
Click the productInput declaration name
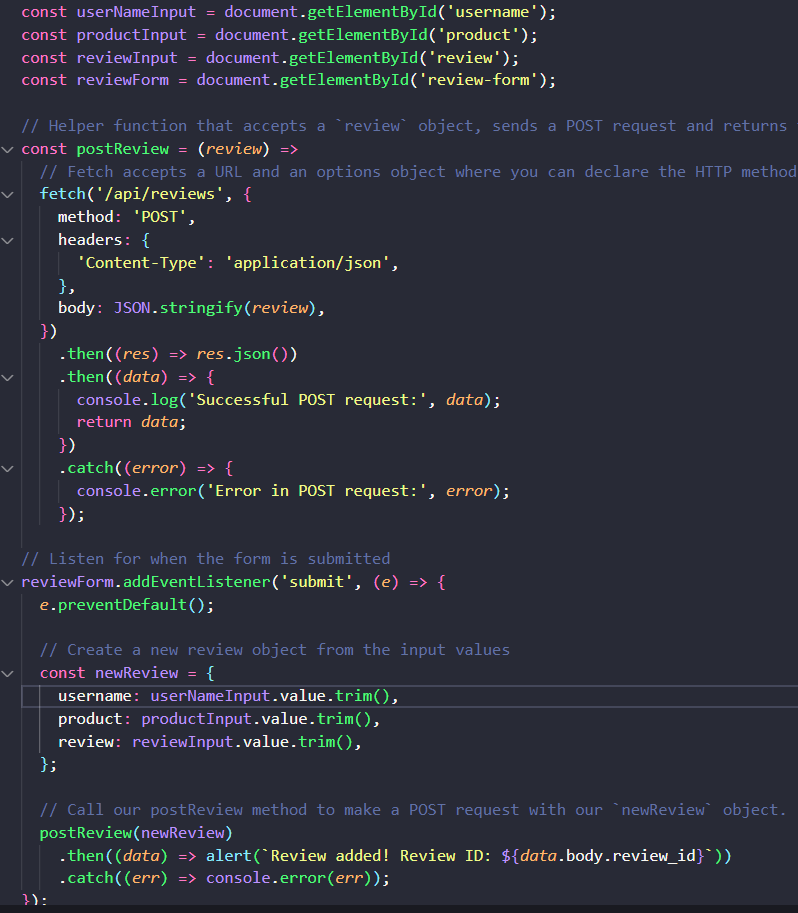click(x=132, y=35)
